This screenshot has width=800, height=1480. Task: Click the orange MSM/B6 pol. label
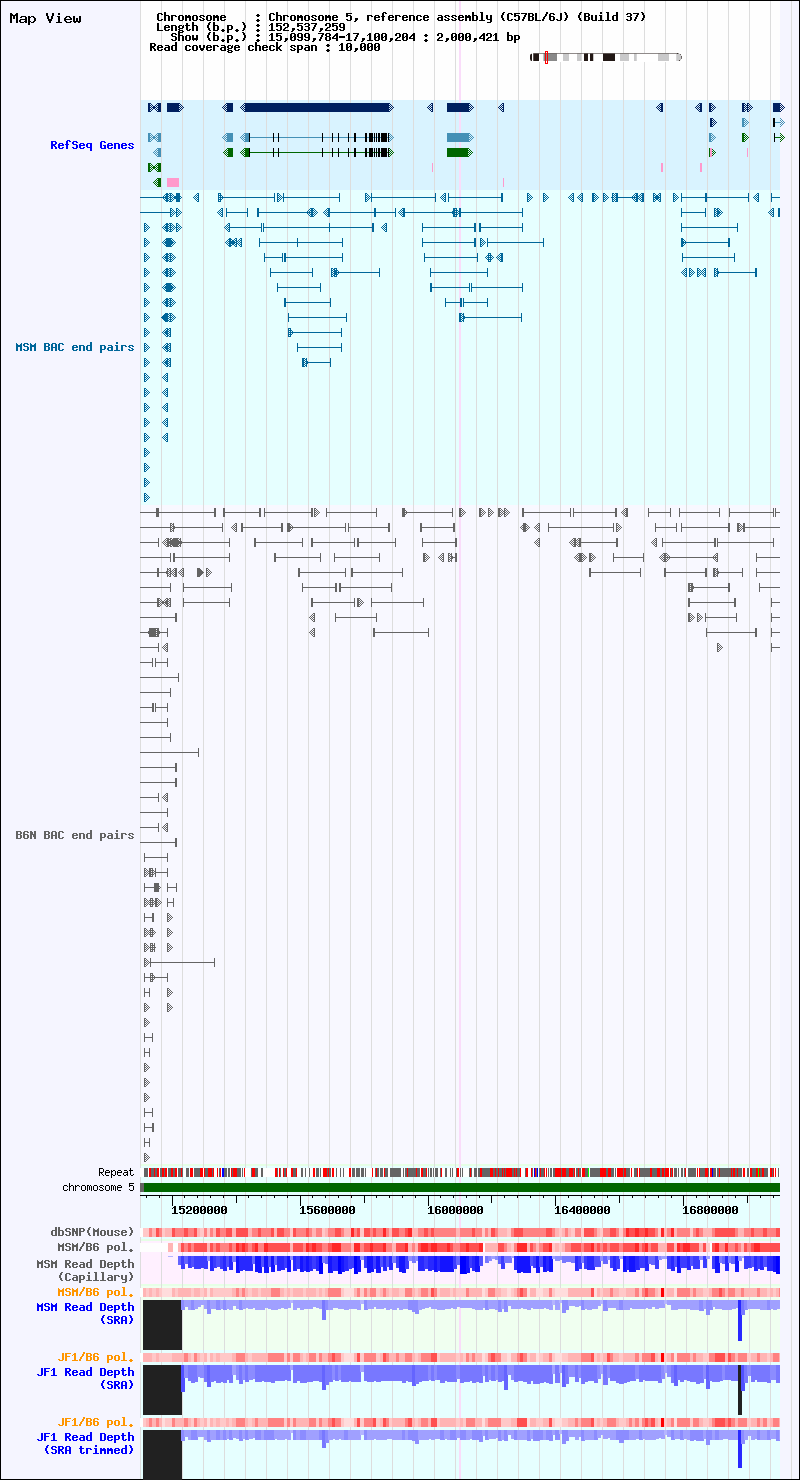tap(96, 1292)
